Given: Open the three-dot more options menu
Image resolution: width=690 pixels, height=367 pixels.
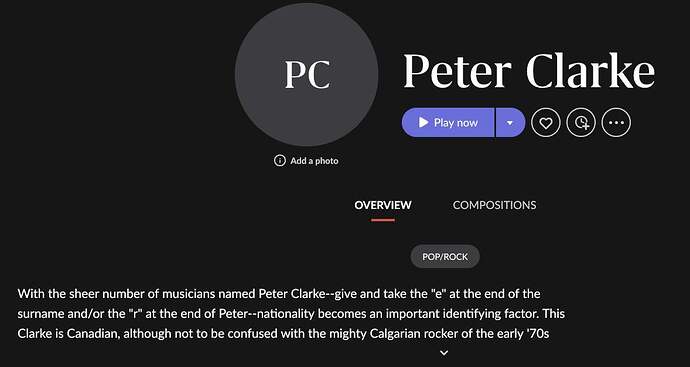Looking at the screenshot, I should tap(616, 122).
